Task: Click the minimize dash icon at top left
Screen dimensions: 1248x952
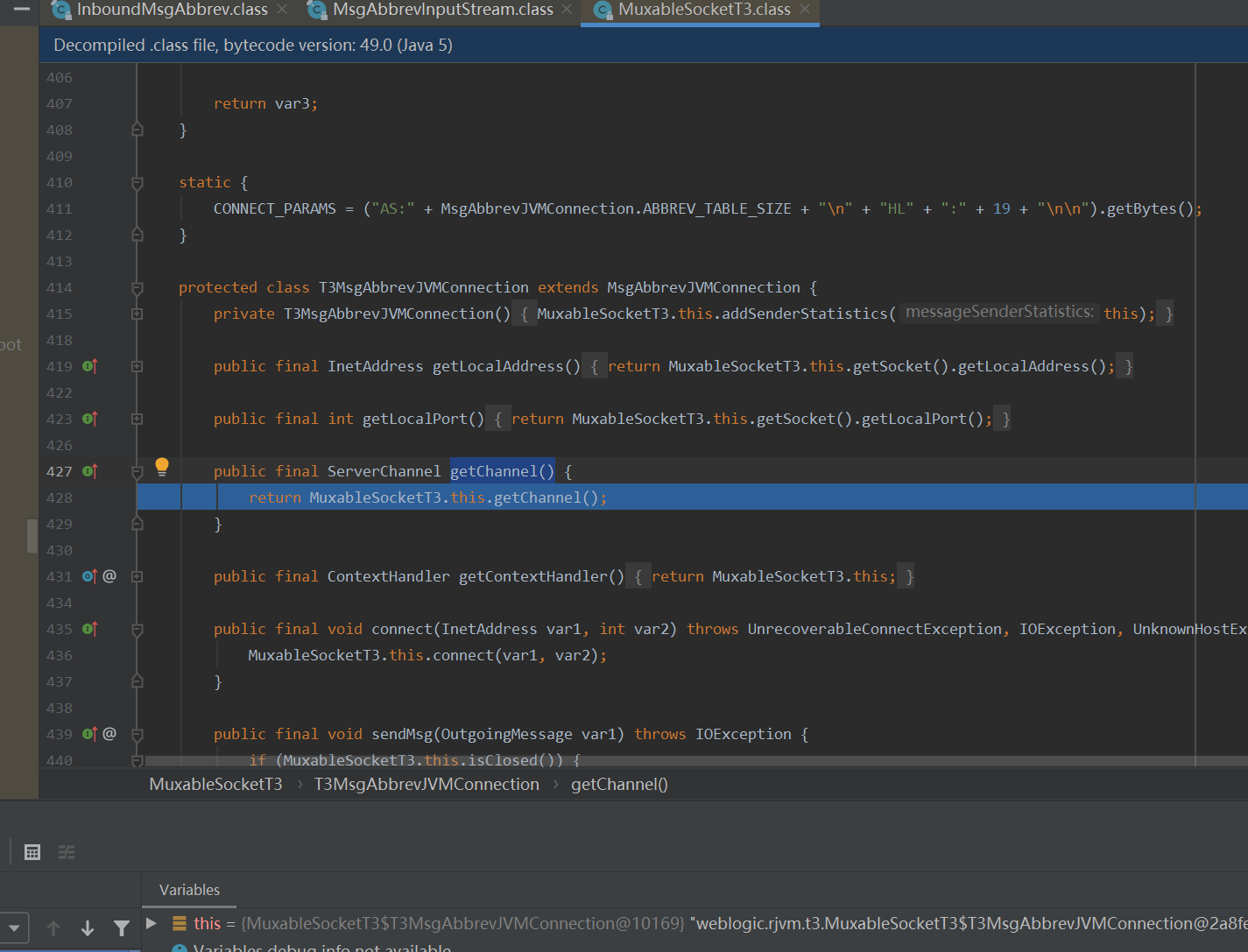Action: 22,8
